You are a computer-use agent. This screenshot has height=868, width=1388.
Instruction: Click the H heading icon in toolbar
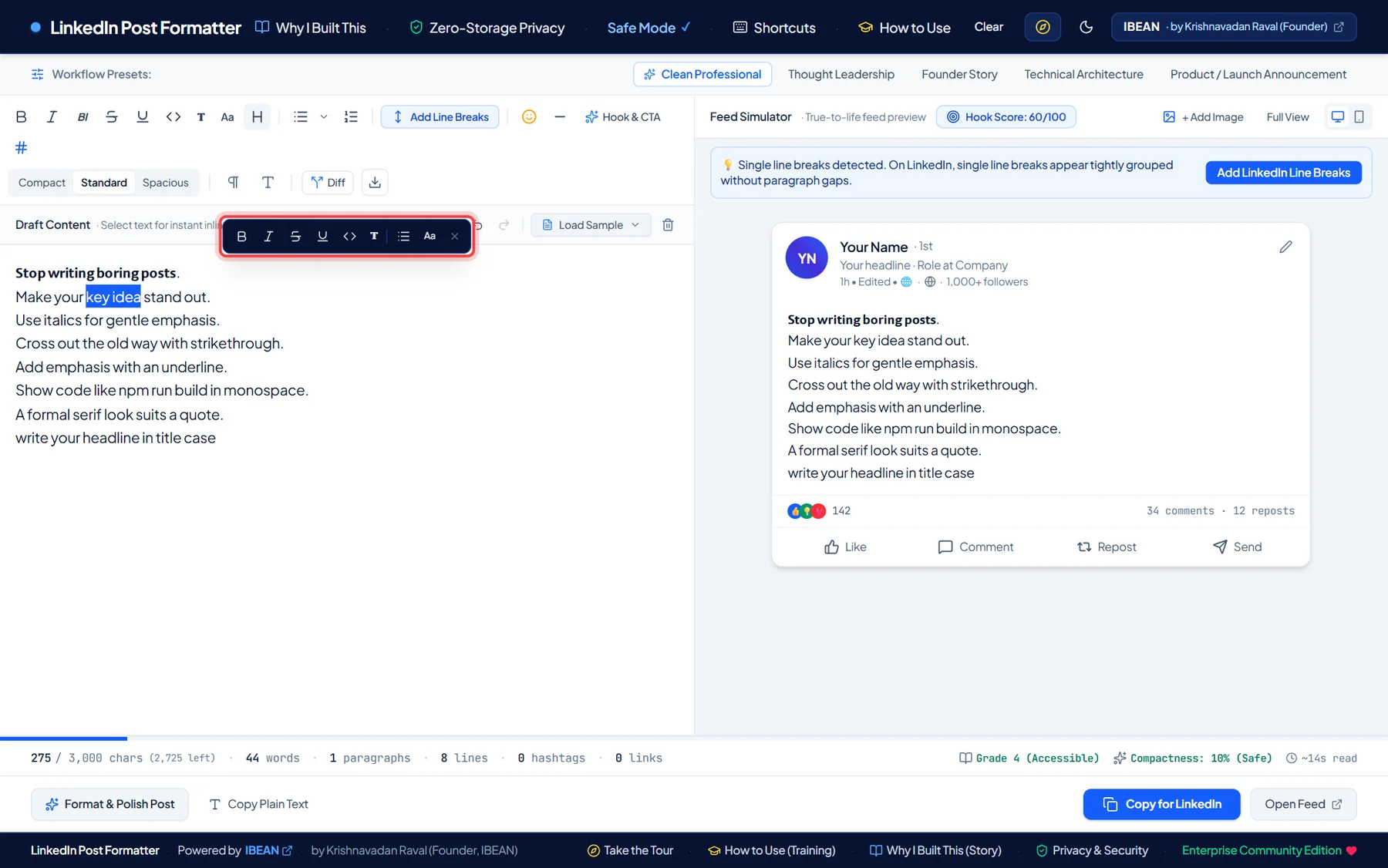coord(257,117)
